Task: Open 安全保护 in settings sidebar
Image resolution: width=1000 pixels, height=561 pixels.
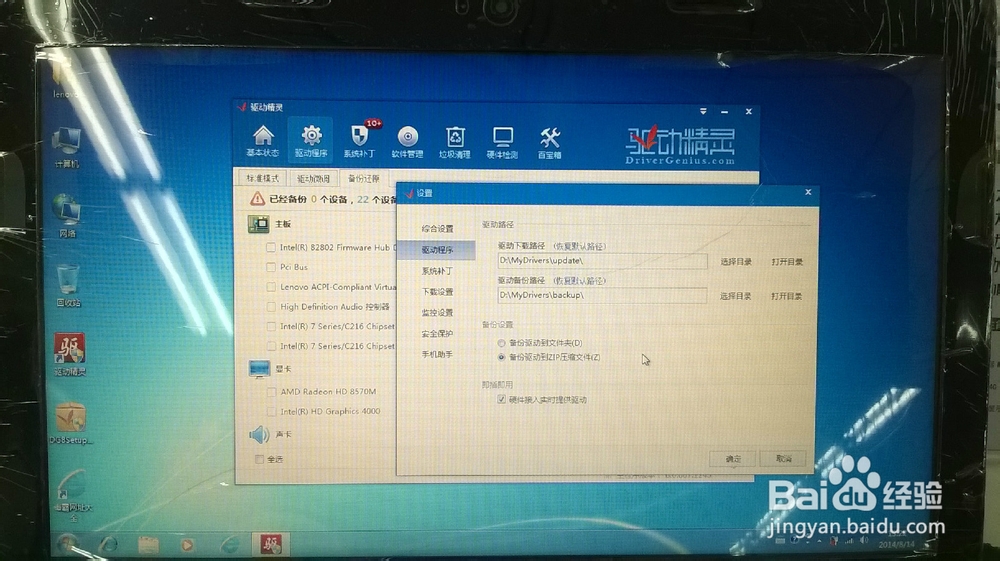Action: point(437,333)
